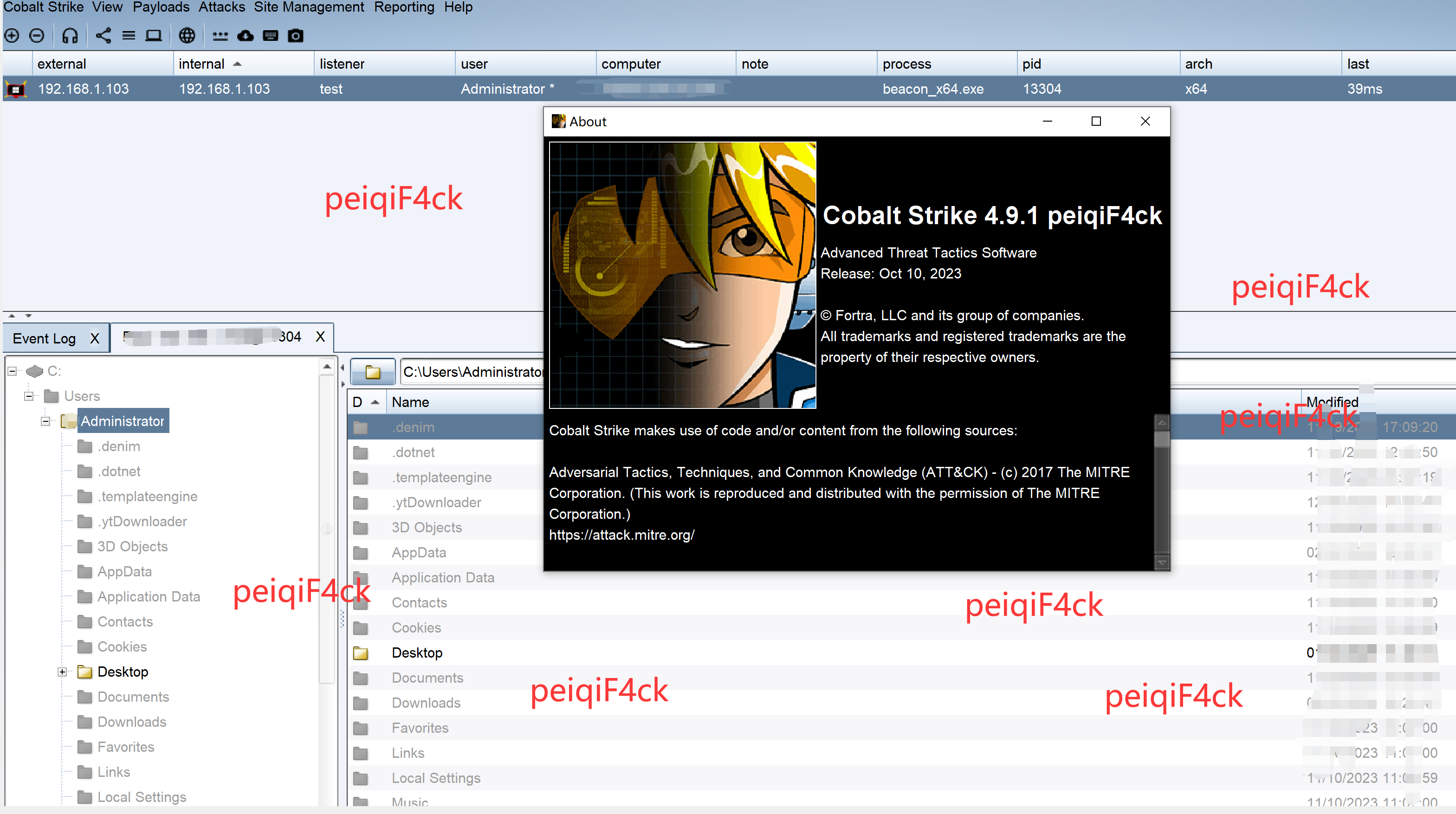View downloaded files cloud icon
This screenshot has height=814, width=1456.
pos(246,36)
